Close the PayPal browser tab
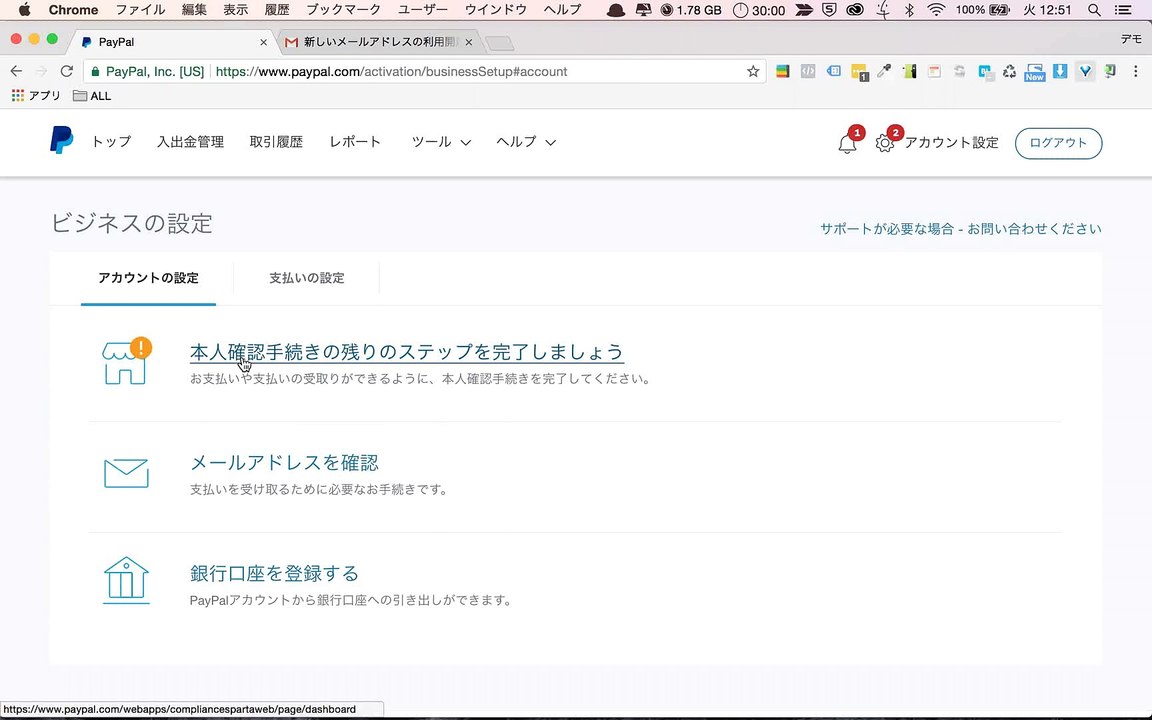This screenshot has width=1152, height=720. click(264, 43)
